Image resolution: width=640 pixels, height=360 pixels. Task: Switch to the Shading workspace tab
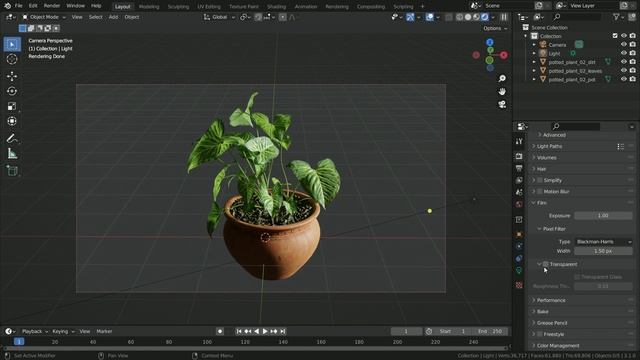(x=276, y=7)
